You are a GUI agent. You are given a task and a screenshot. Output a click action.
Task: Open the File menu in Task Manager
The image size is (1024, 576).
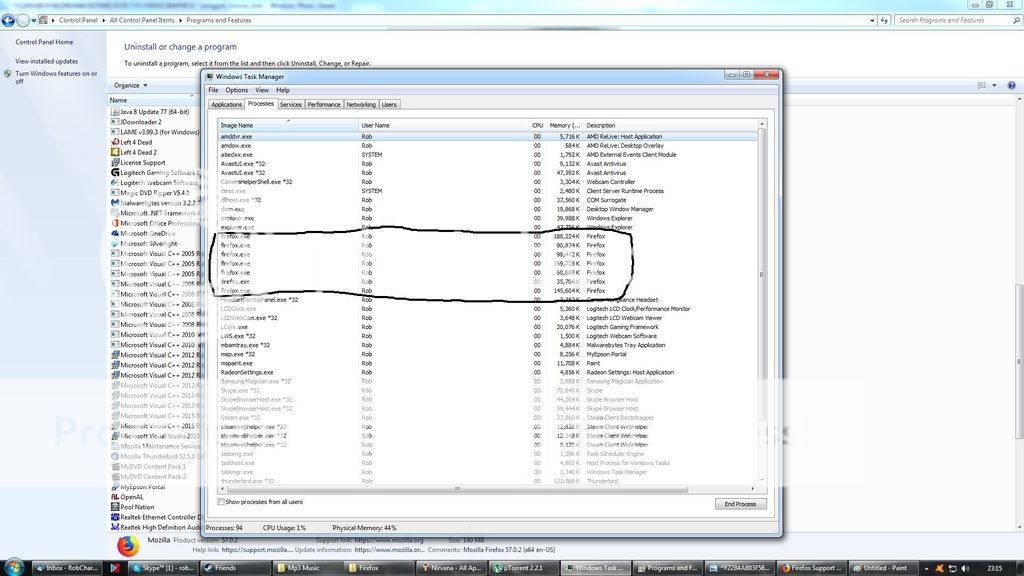point(214,90)
